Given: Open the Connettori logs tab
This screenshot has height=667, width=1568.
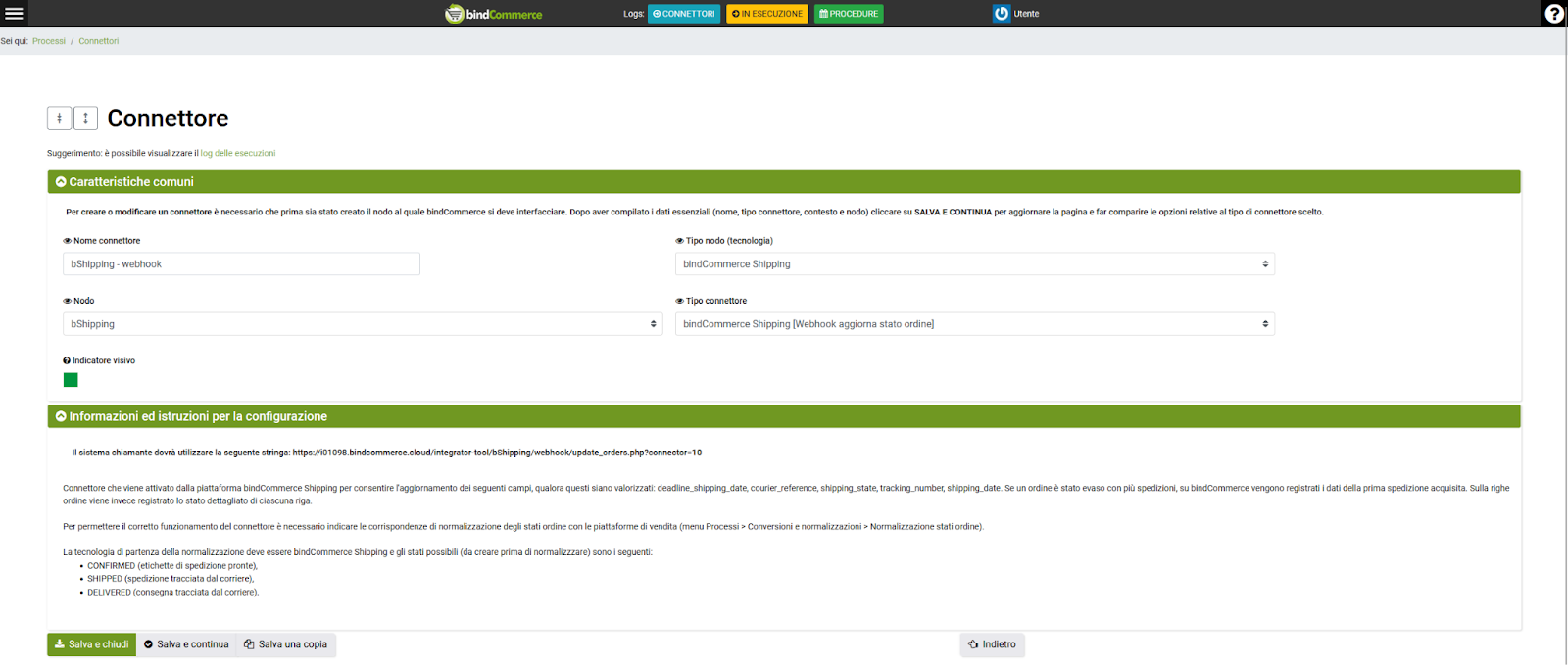Looking at the screenshot, I should (x=683, y=14).
